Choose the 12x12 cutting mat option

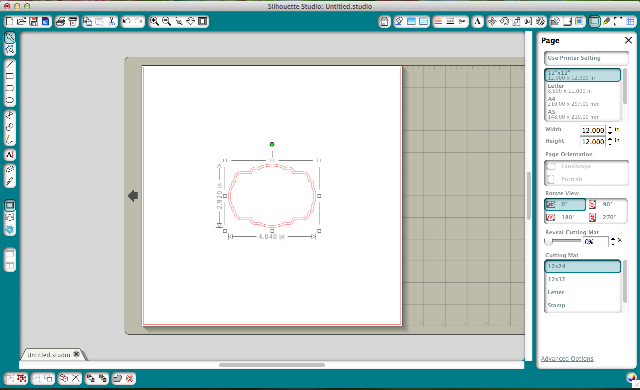coord(582,279)
